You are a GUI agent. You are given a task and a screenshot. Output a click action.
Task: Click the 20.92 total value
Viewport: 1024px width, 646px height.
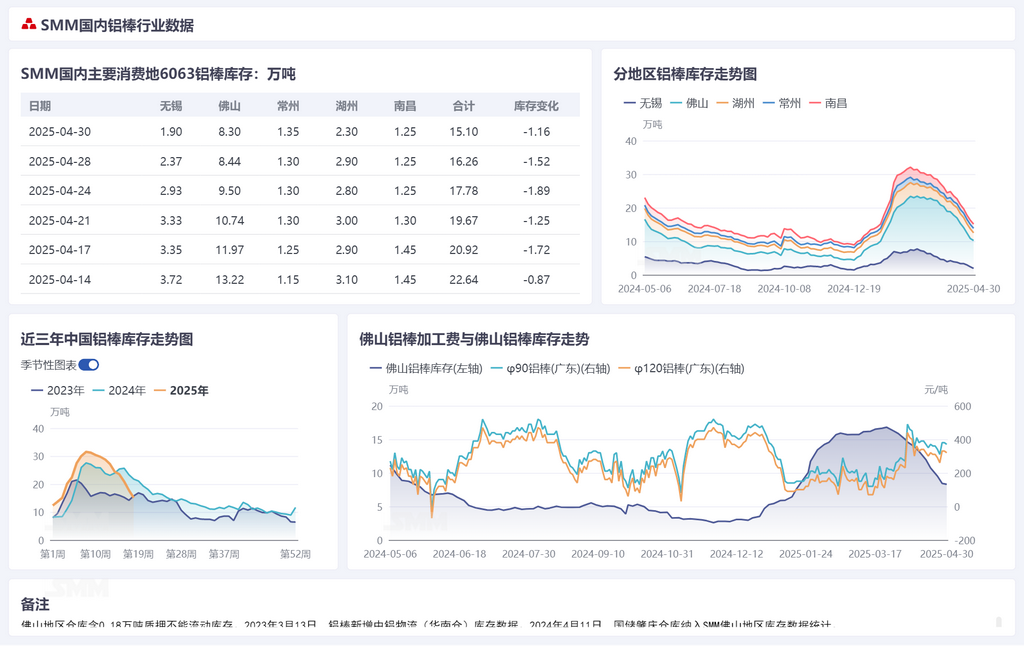(464, 250)
